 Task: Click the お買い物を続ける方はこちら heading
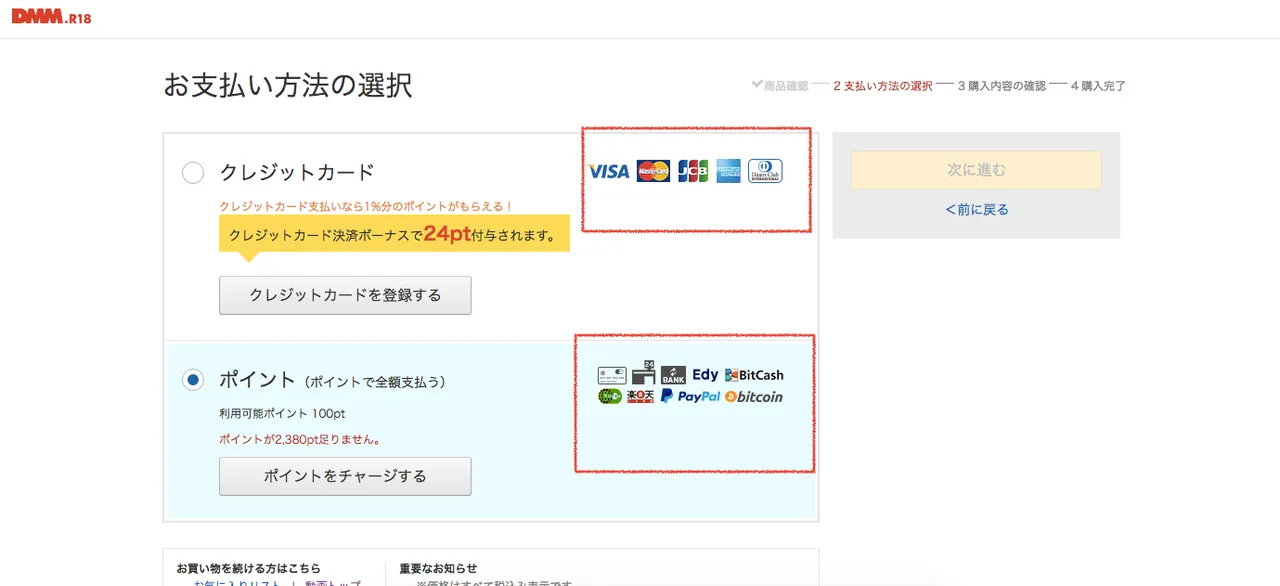[x=249, y=568]
